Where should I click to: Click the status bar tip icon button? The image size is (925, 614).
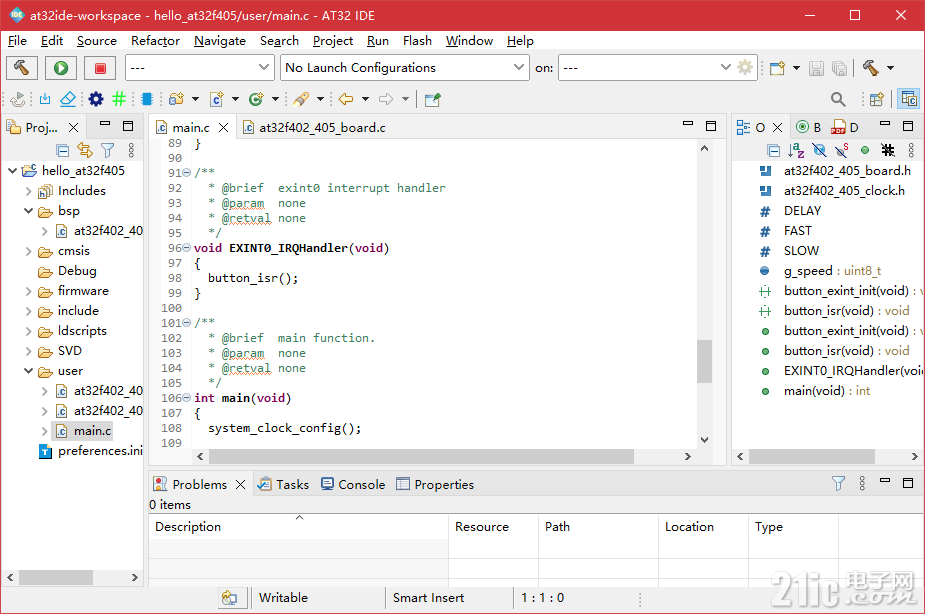229,598
